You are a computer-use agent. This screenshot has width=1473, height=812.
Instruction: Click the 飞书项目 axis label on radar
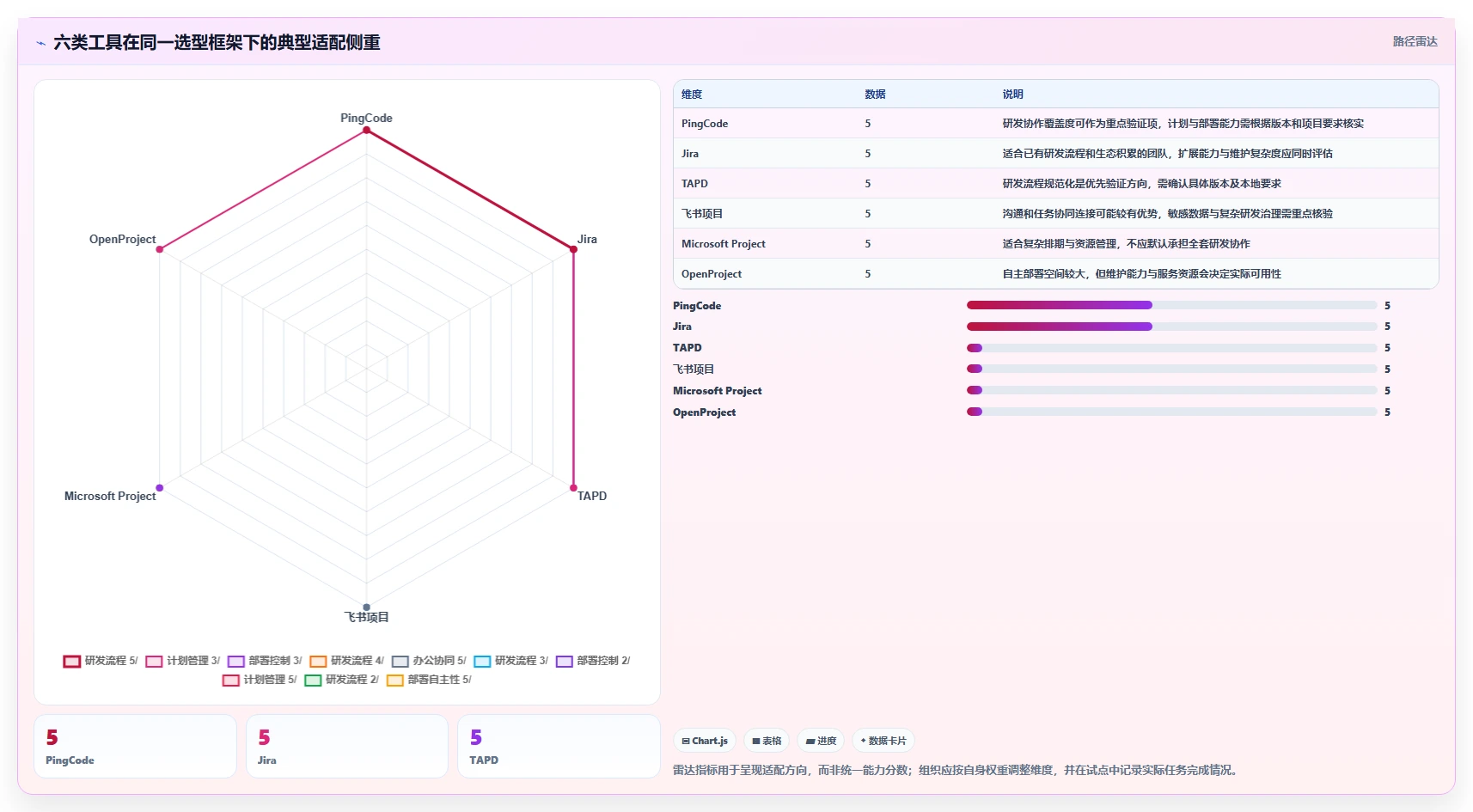click(367, 618)
